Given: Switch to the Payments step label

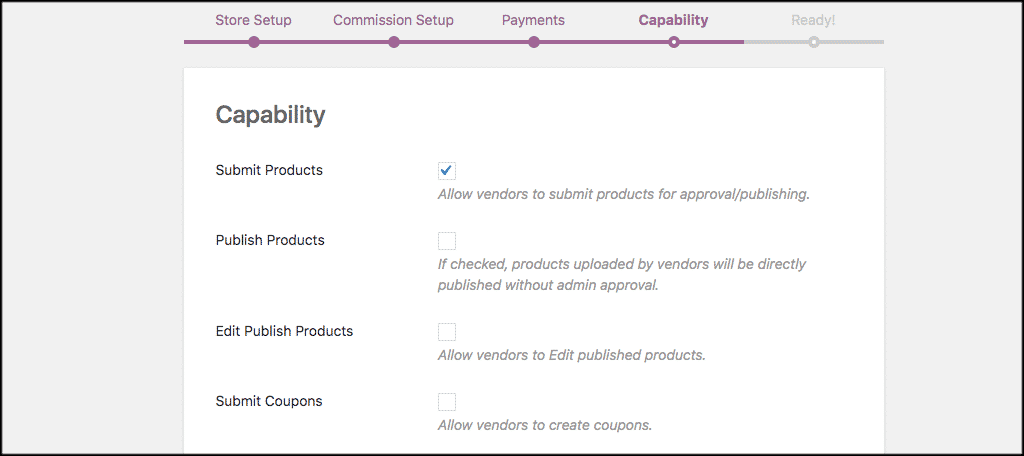Looking at the screenshot, I should tap(533, 20).
